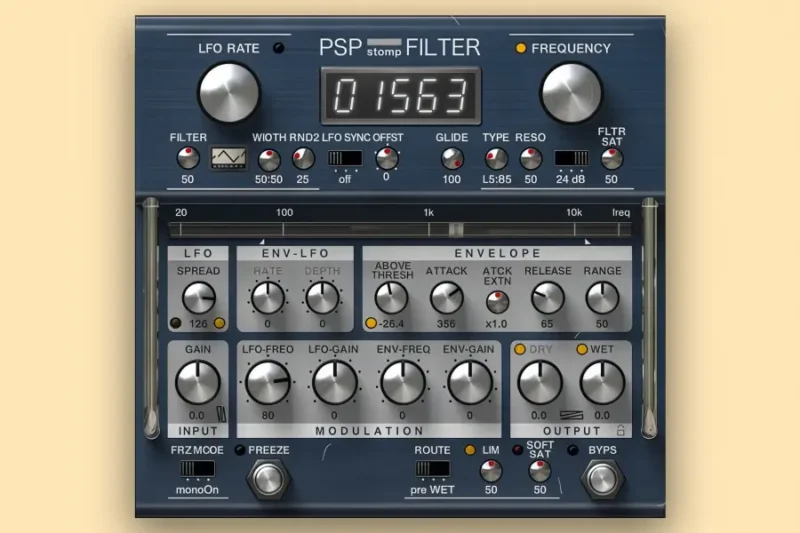Click the envelope RANGE knob
Viewport: 800px width, 533px height.
point(602,298)
